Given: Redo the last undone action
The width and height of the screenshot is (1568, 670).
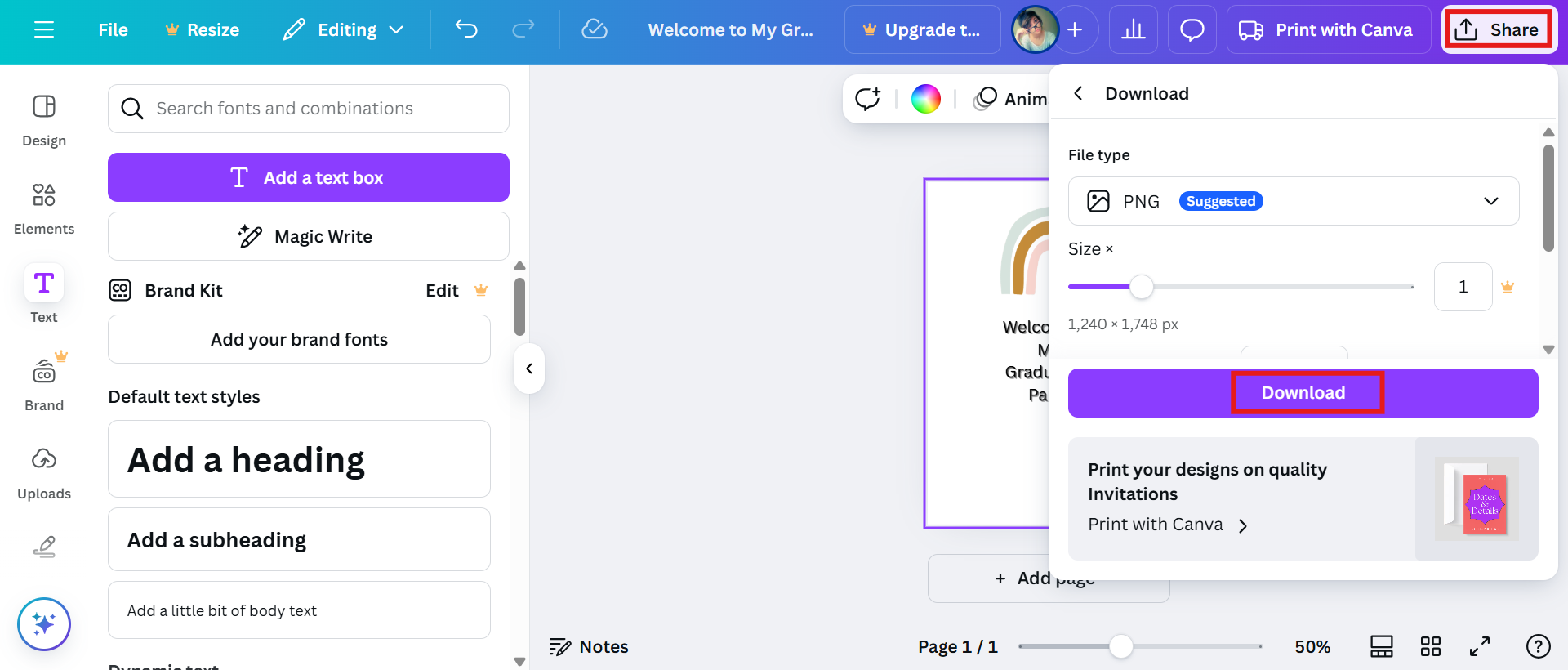Looking at the screenshot, I should (523, 30).
